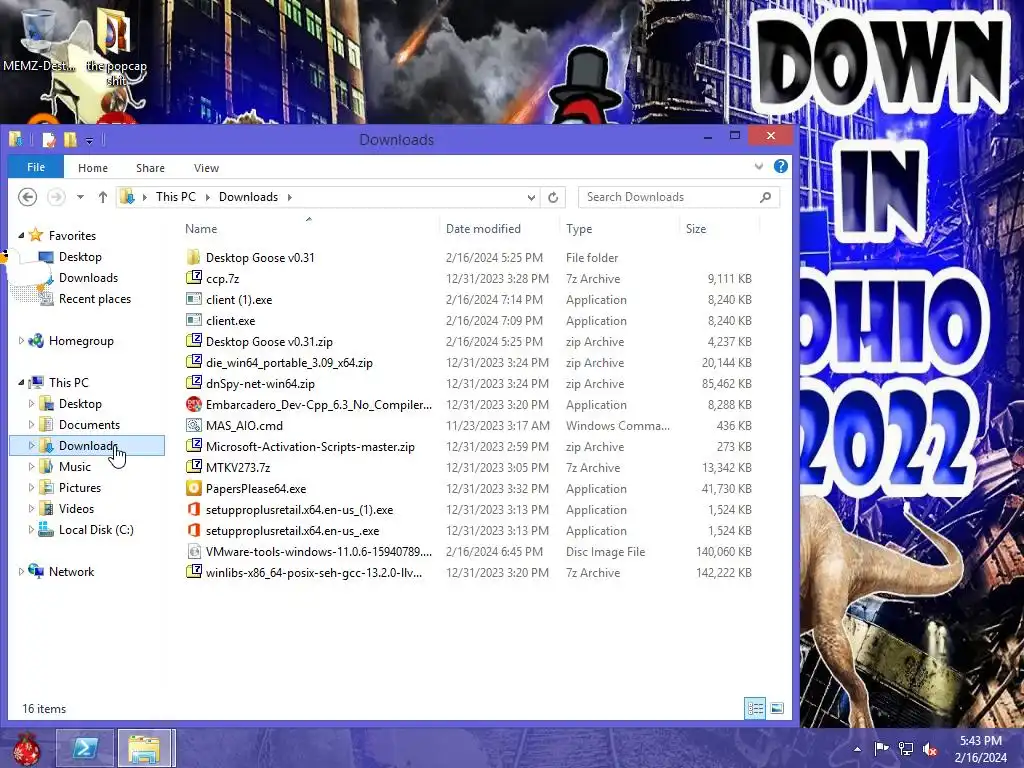1024x768 pixels.
Task: Select the ccp.7z archive icon
Action: click(x=193, y=278)
